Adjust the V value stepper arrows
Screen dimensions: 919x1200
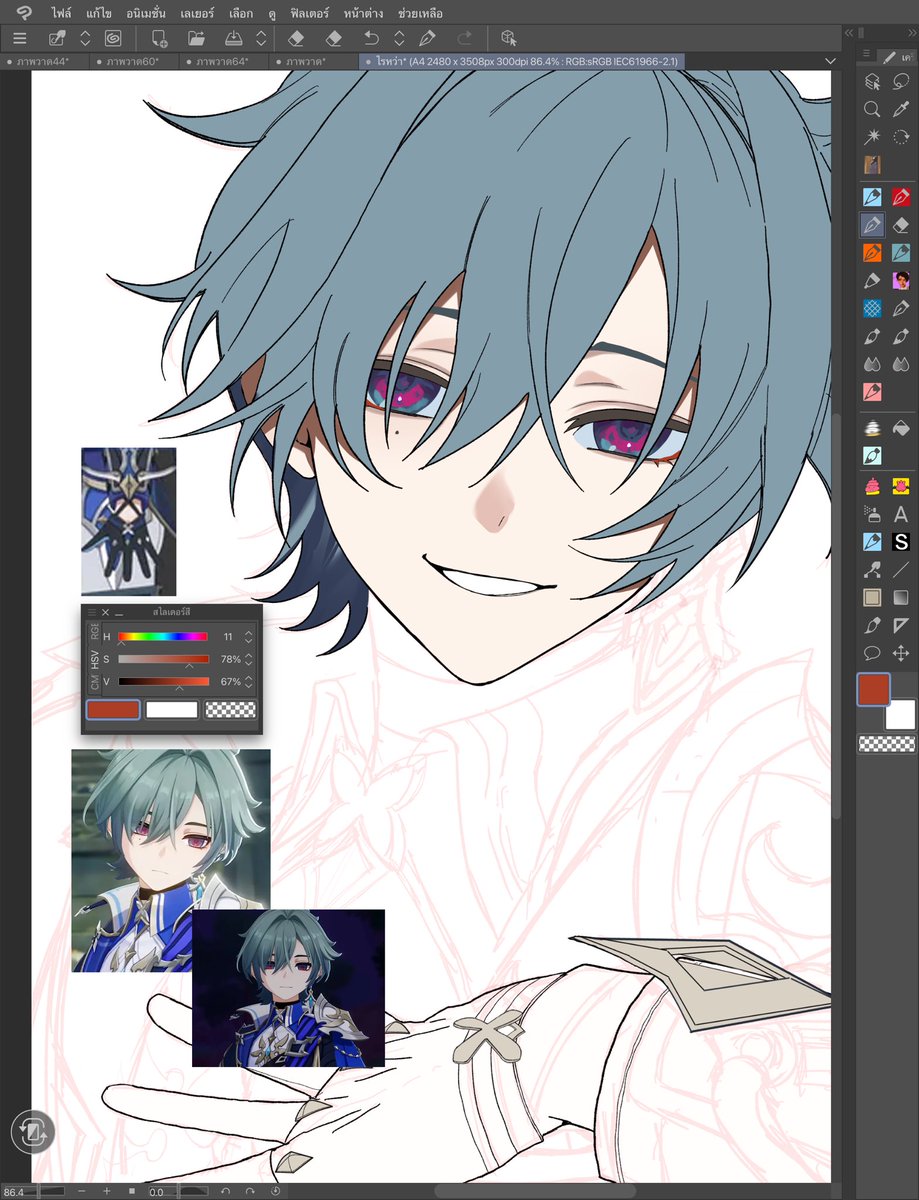(x=249, y=682)
